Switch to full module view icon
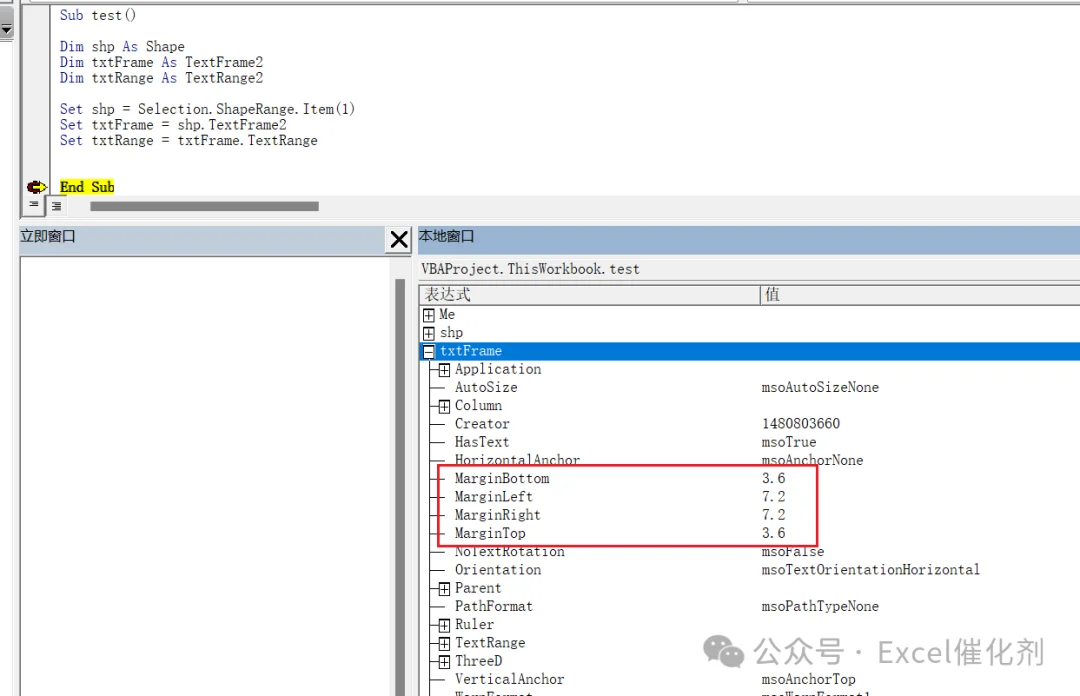Viewport: 1080px width, 696px height. coord(56,205)
